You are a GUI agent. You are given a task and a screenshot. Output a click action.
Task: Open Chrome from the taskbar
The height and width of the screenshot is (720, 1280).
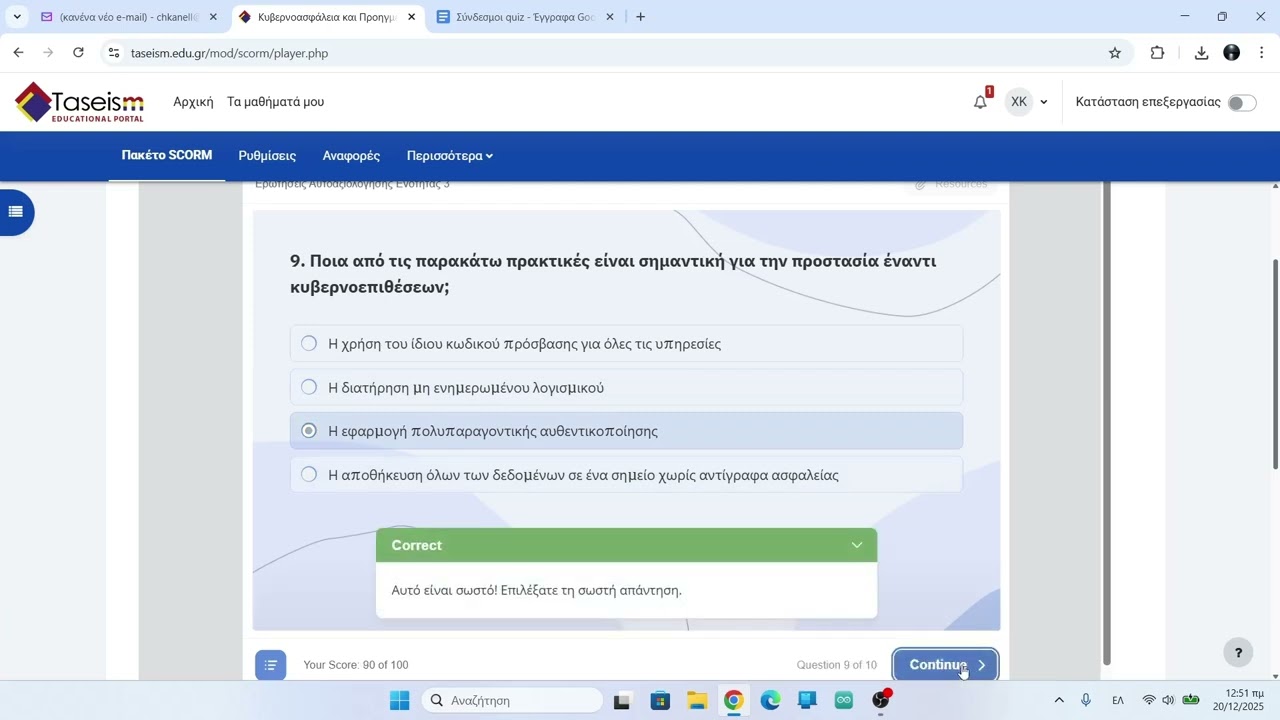(x=733, y=700)
